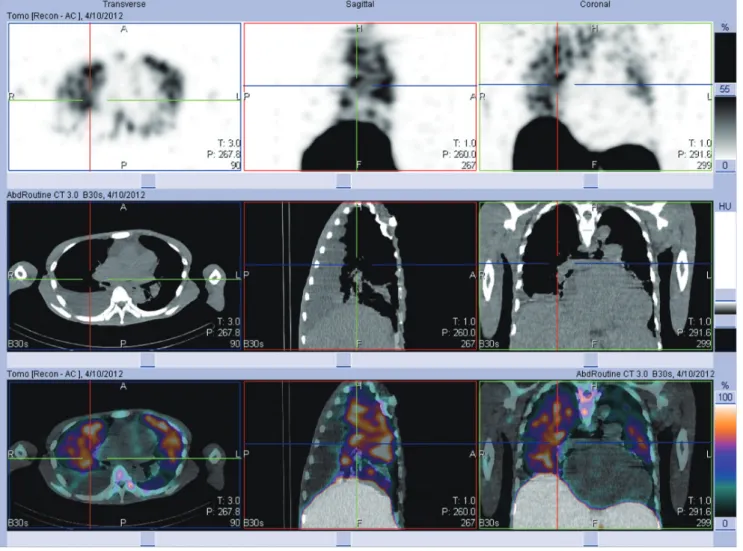Screen dimensions: 743x551
Task: Select the fused transverse SPECT/CT viewport
Action: 125,455
